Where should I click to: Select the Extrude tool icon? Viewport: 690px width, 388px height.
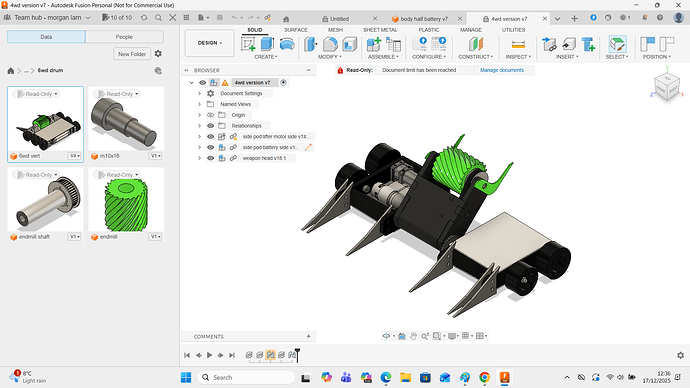pos(267,44)
